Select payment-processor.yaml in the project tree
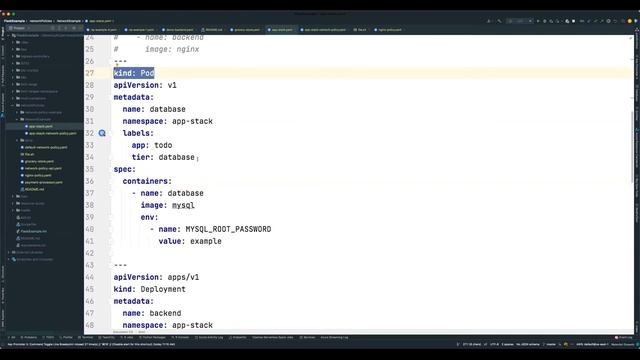 (44, 182)
